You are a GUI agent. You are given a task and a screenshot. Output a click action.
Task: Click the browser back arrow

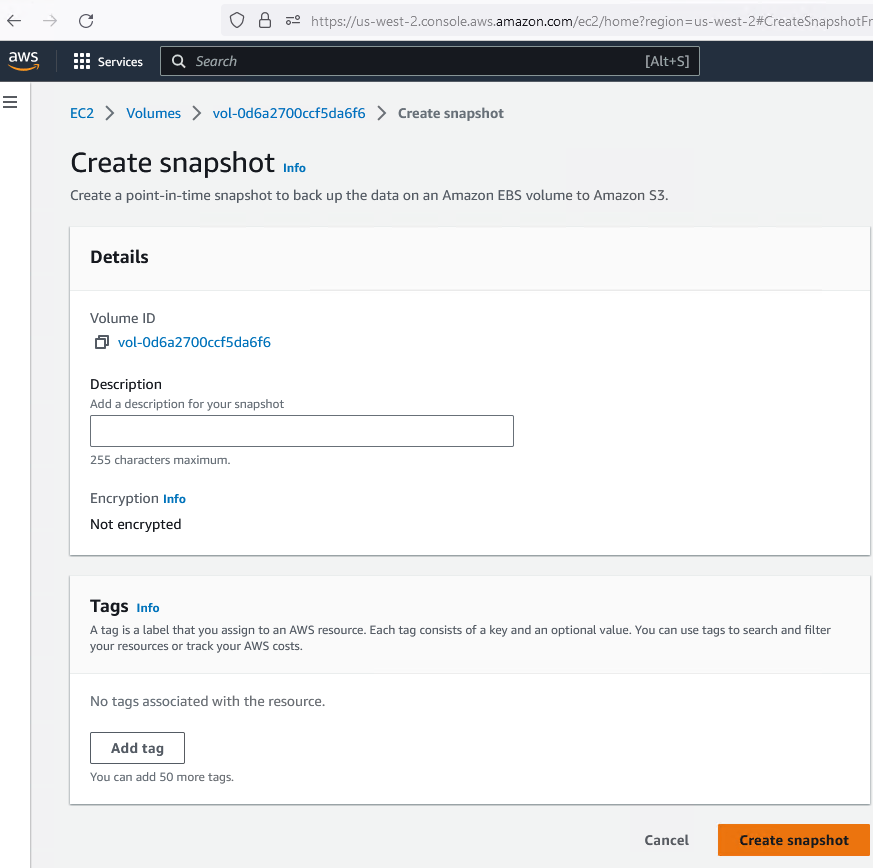pos(14,20)
